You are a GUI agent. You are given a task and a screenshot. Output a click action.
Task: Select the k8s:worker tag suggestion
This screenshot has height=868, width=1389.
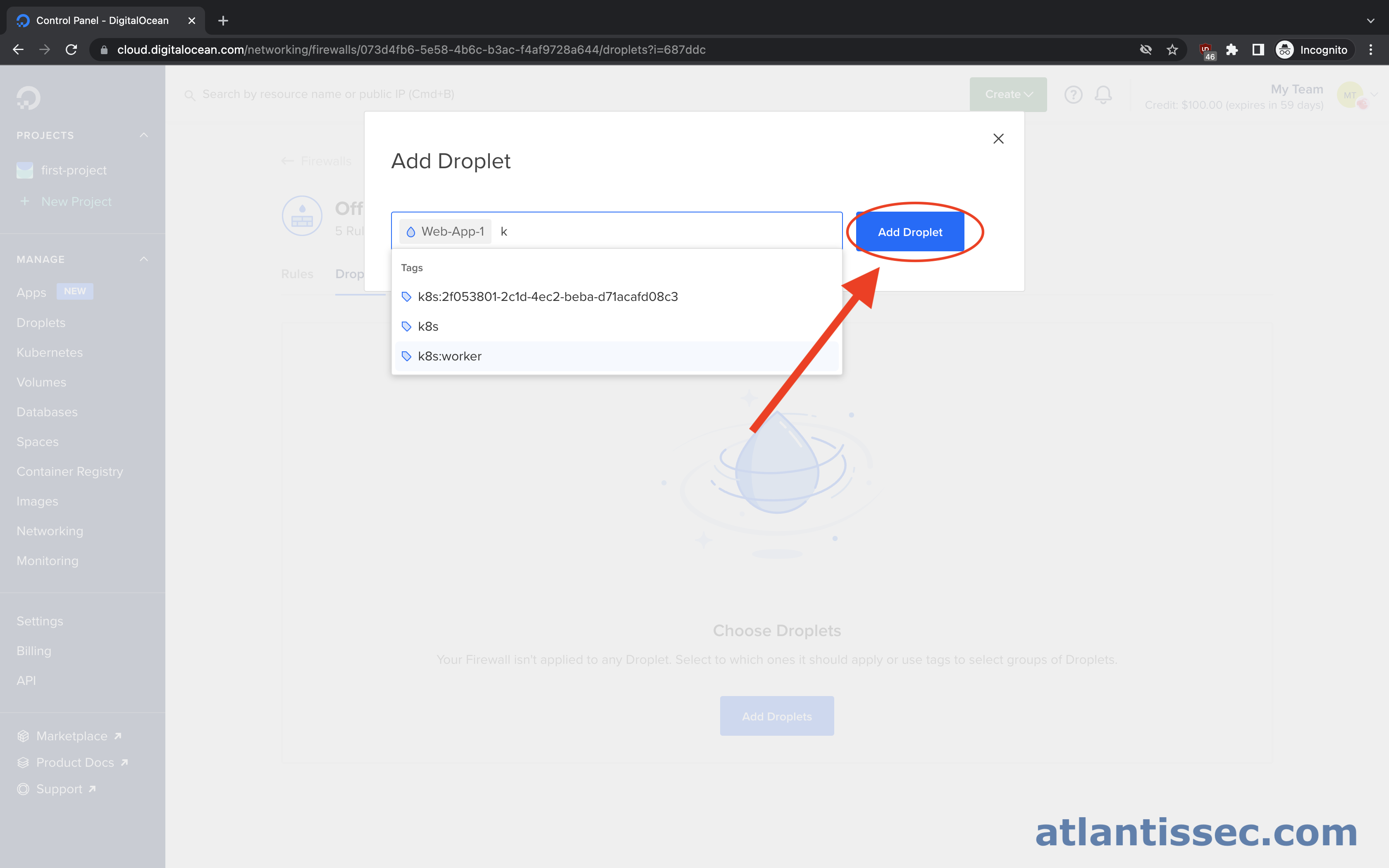click(616, 356)
